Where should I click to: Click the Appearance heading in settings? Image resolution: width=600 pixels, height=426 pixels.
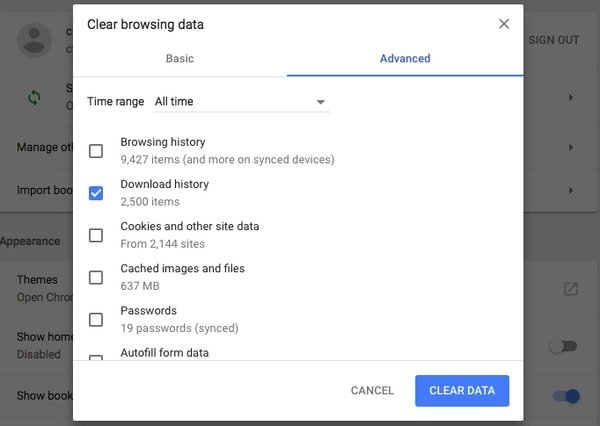pos(30,241)
